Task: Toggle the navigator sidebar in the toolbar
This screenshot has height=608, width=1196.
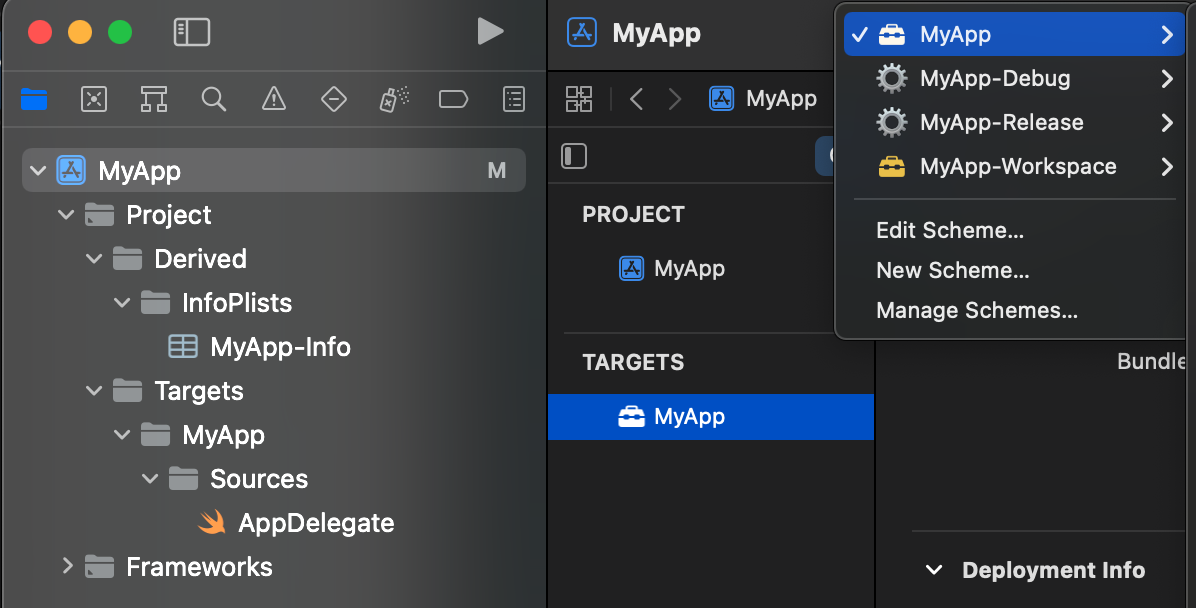Action: pos(191,32)
